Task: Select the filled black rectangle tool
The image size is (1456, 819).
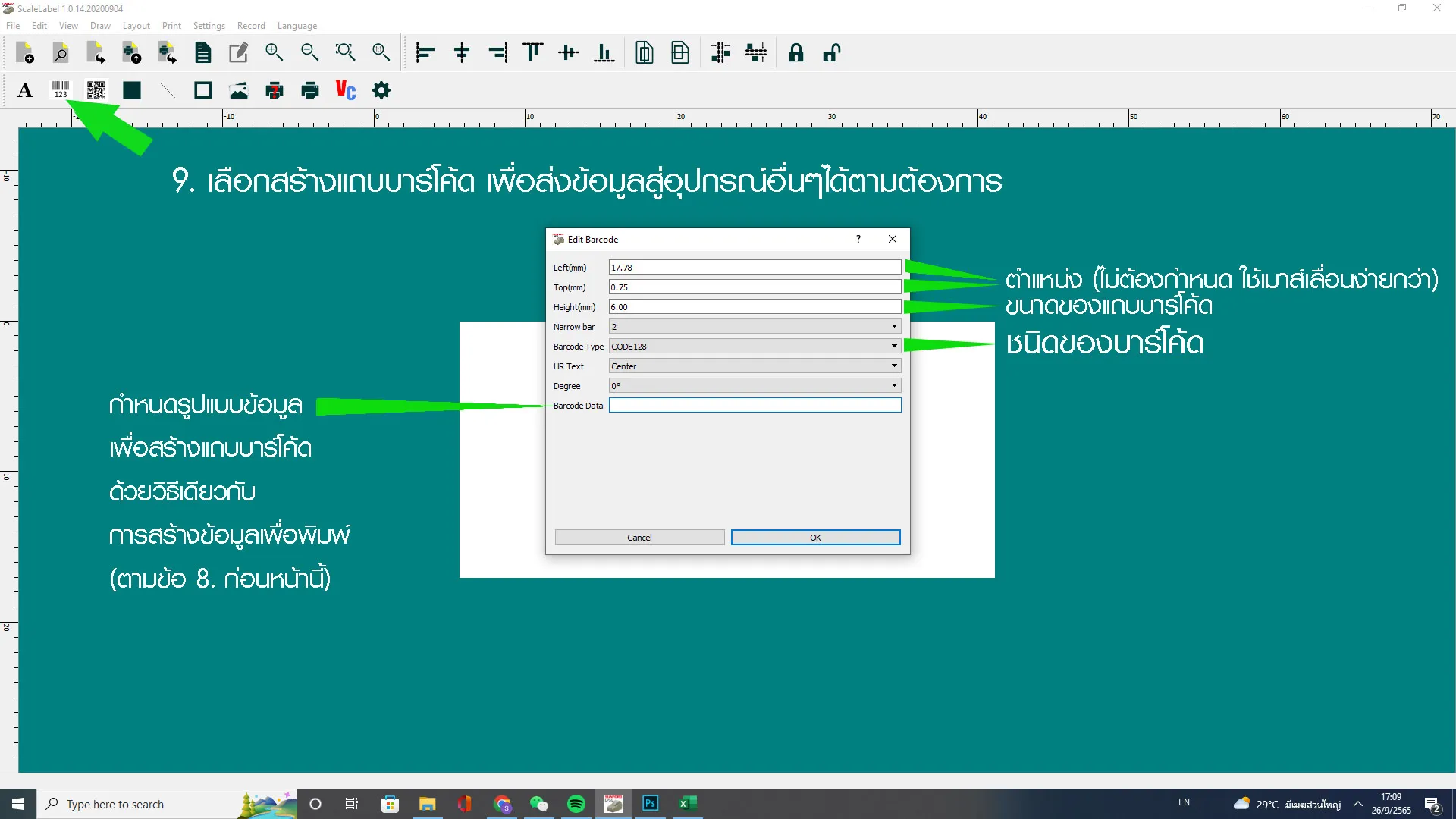Action: pos(132,90)
